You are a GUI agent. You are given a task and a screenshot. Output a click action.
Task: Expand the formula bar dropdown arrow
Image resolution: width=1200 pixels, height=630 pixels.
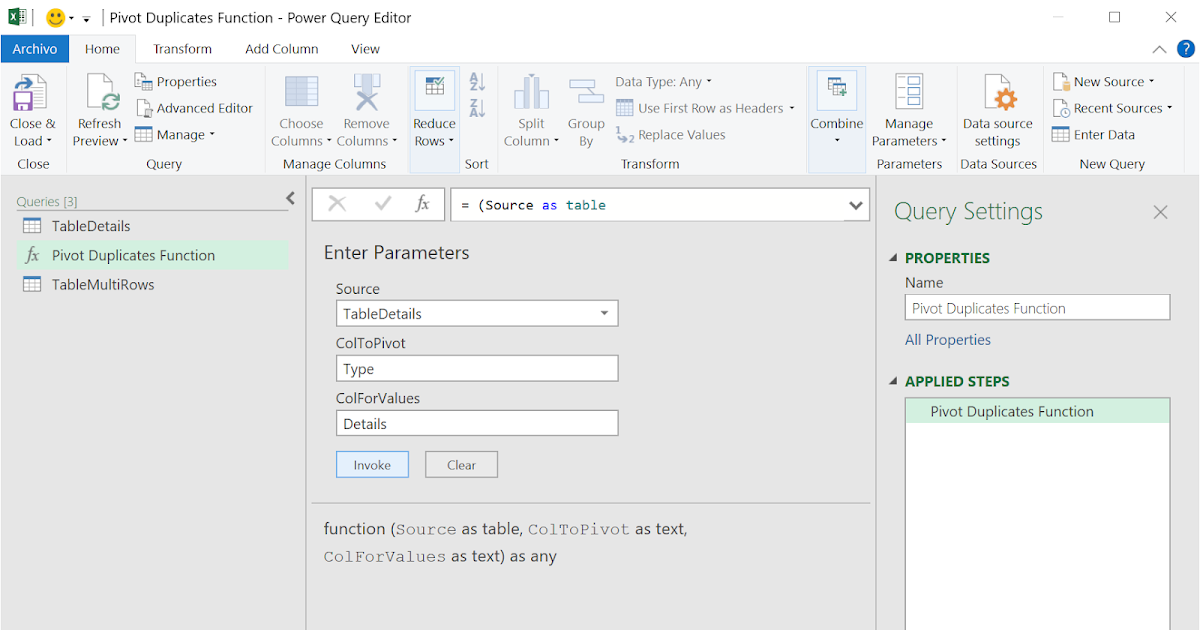[x=855, y=204]
